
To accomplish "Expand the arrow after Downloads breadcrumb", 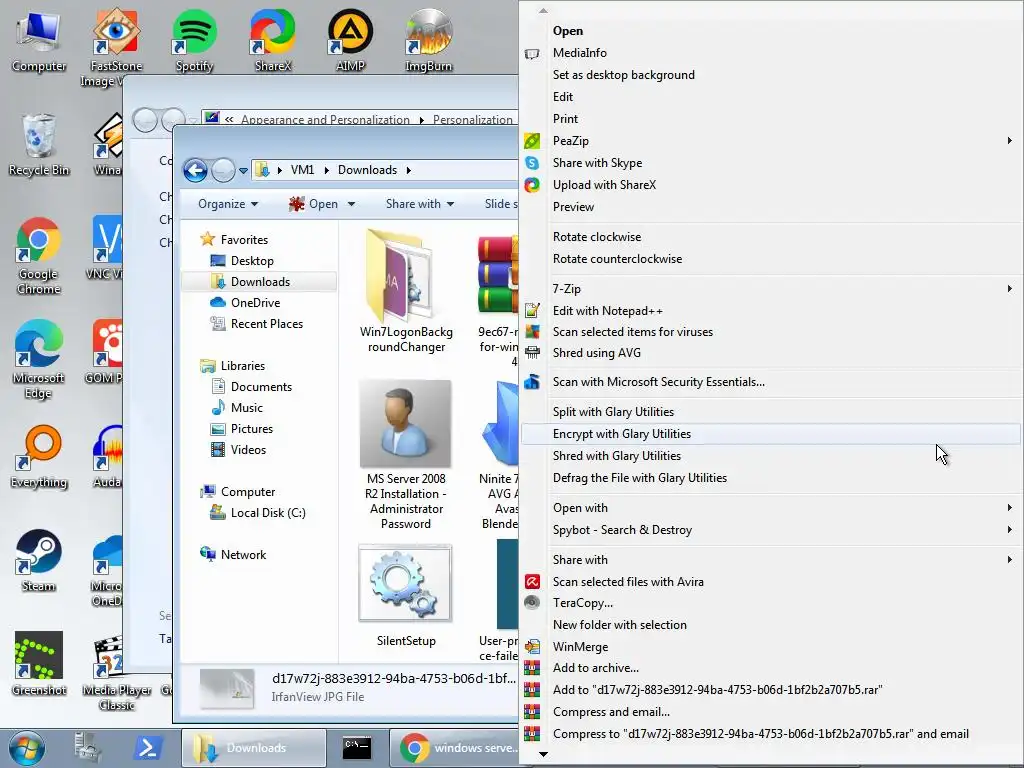I will coord(409,170).
